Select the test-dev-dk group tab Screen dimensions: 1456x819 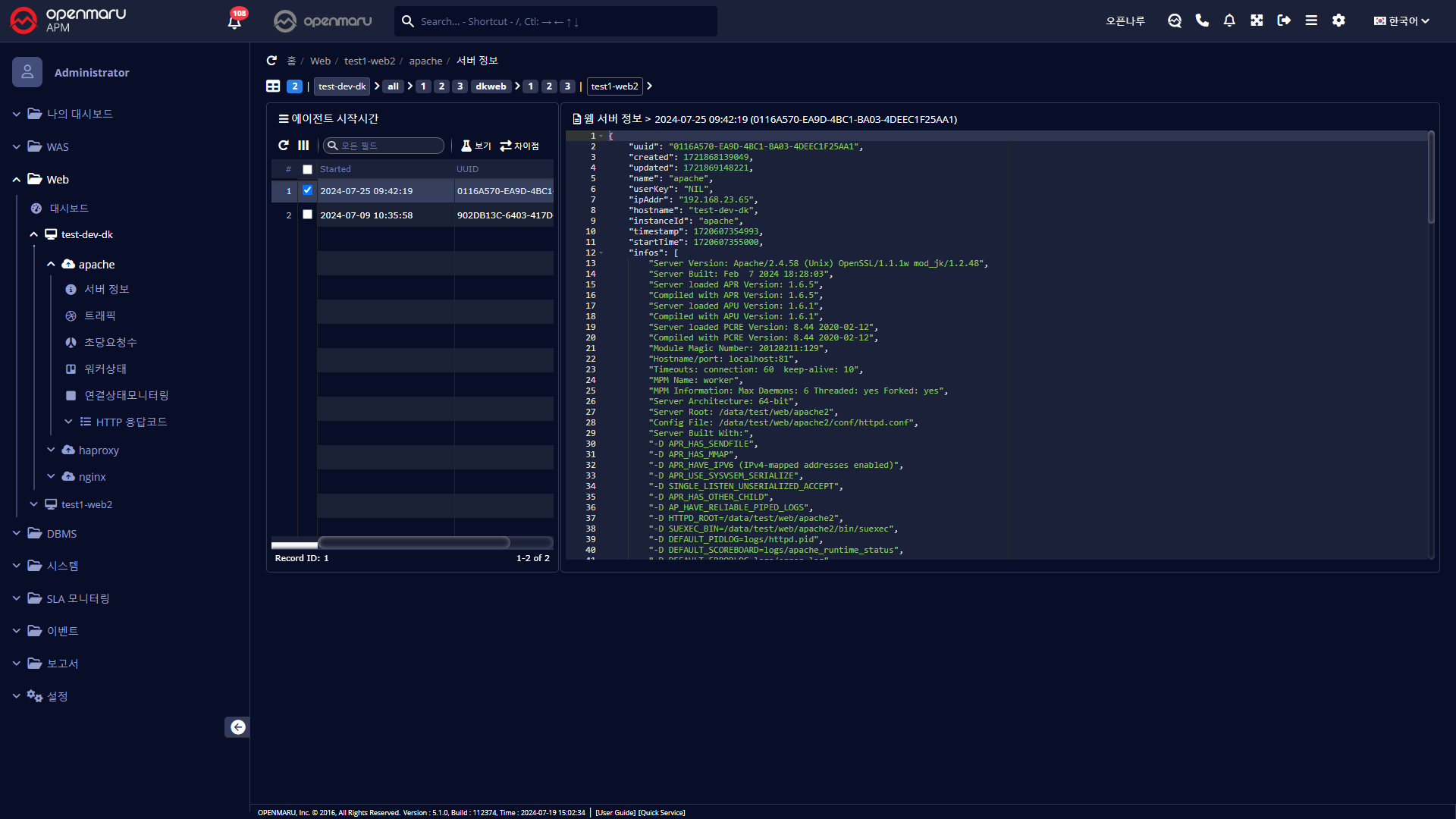[342, 86]
